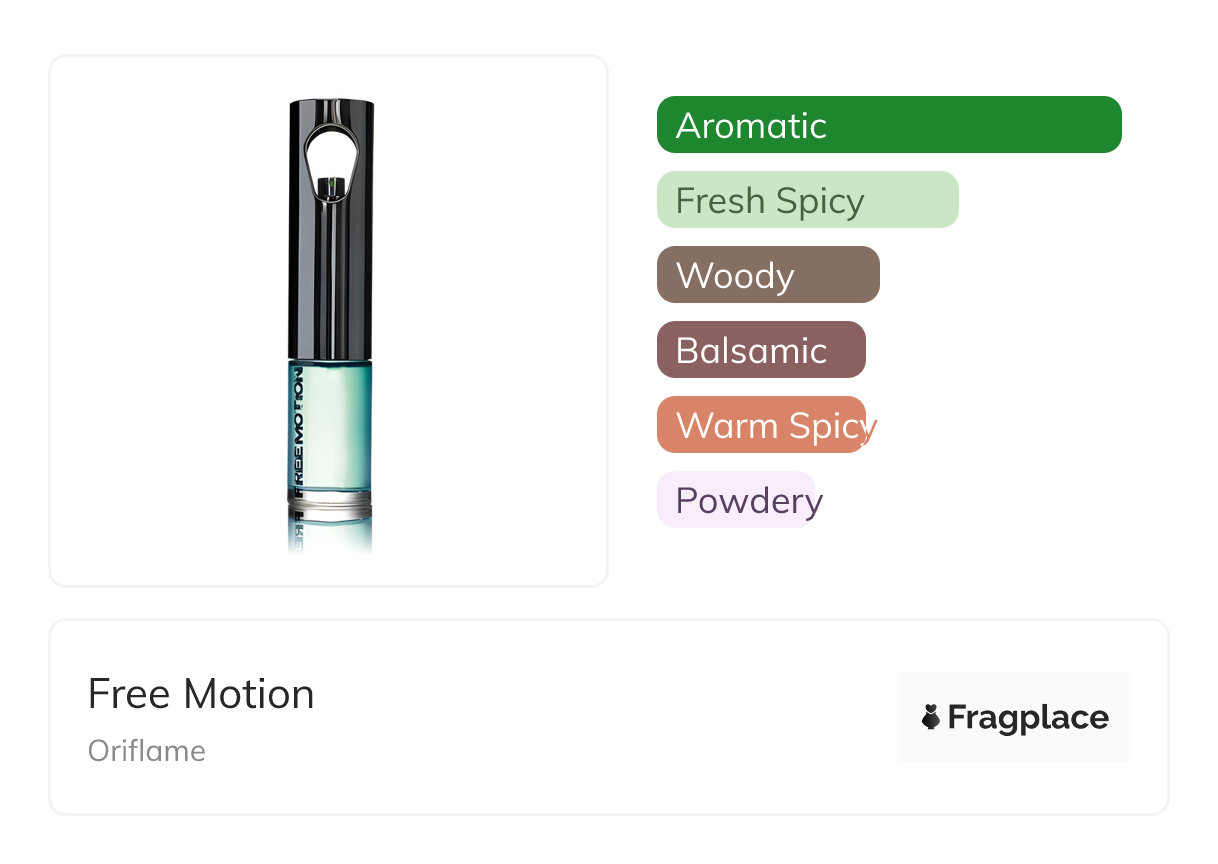Screen dimensions: 1218x864
Task: Select the Aromatic accord bar
Action: (x=888, y=125)
